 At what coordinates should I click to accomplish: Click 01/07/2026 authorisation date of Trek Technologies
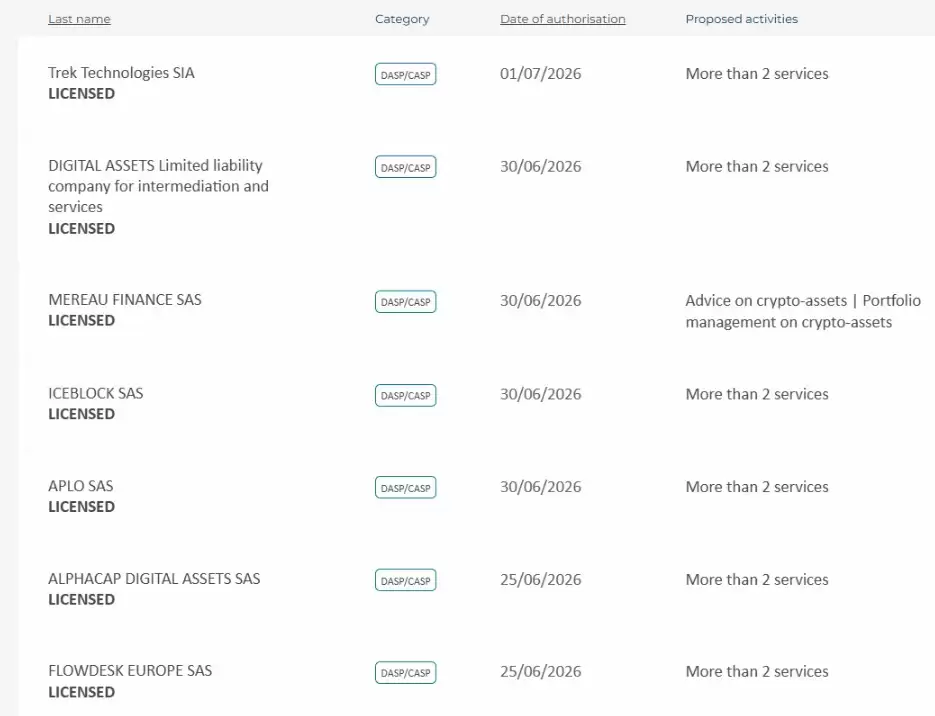[540, 73]
